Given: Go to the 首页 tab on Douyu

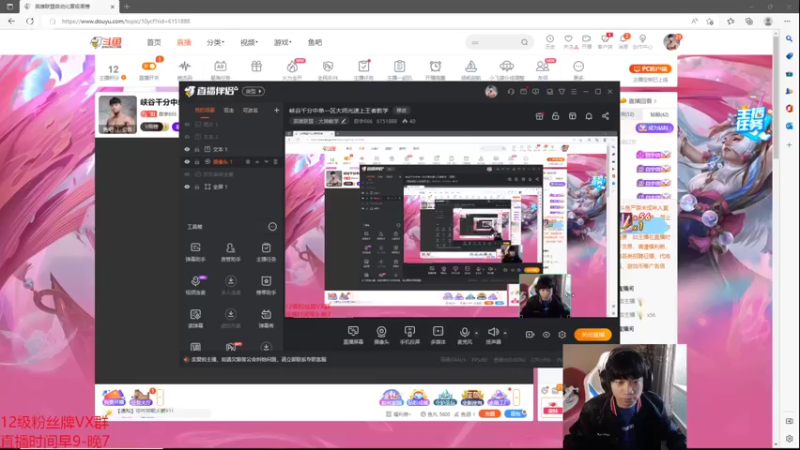Looking at the screenshot, I should (154, 42).
